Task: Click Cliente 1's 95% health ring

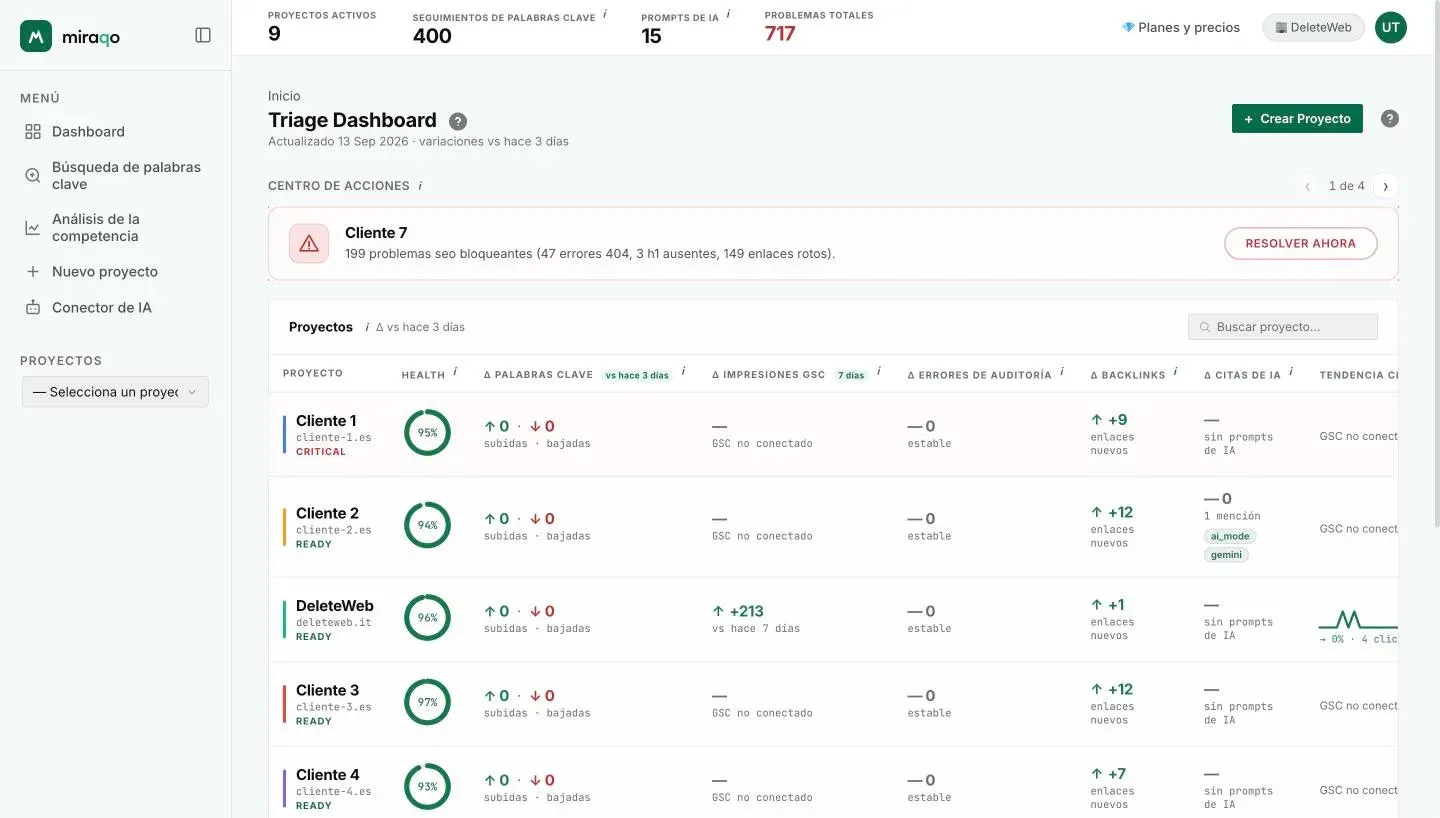Action: coord(427,433)
